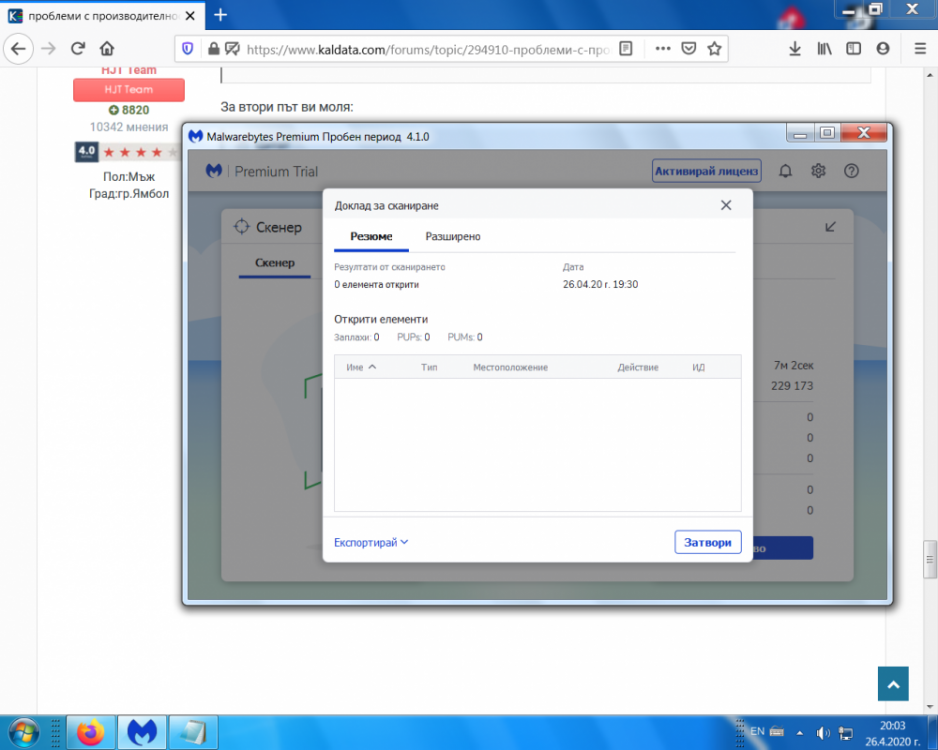The width and height of the screenshot is (938, 750).
Task: Click the scroll-to-top arrow button
Action: pos(893,684)
